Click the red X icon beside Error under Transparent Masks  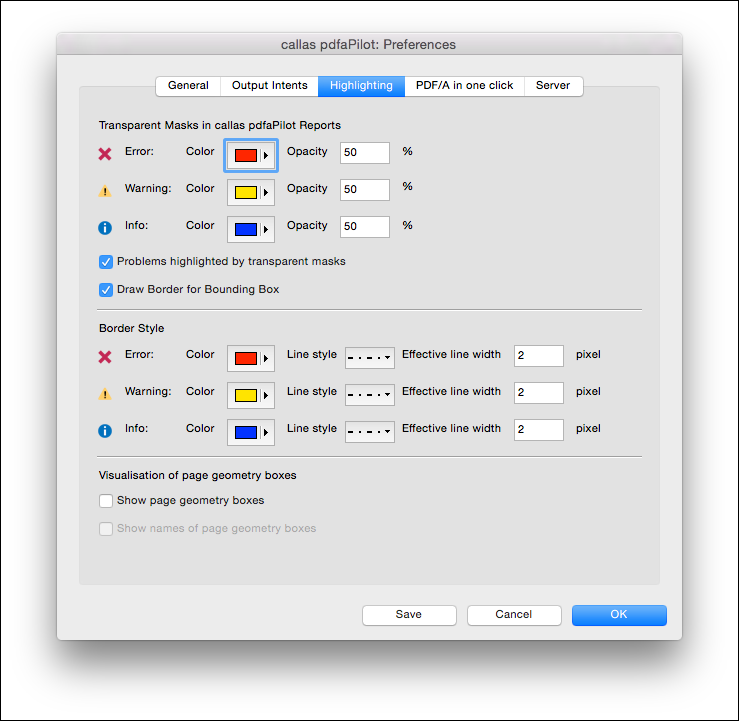(105, 154)
